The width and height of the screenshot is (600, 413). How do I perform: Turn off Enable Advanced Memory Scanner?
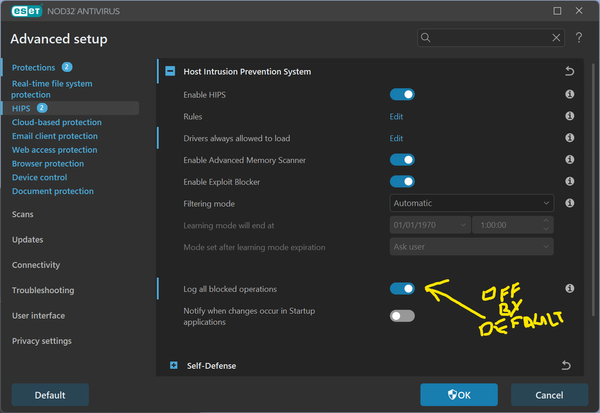pyautogui.click(x=402, y=160)
